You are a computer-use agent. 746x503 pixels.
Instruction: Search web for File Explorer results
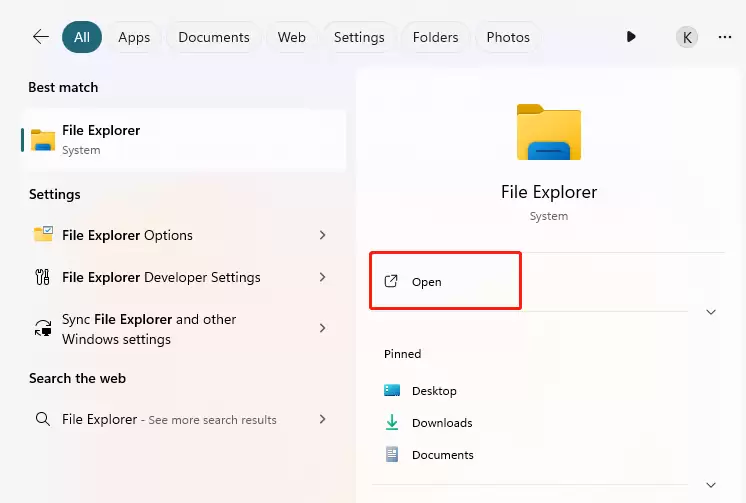pyautogui.click(x=183, y=419)
